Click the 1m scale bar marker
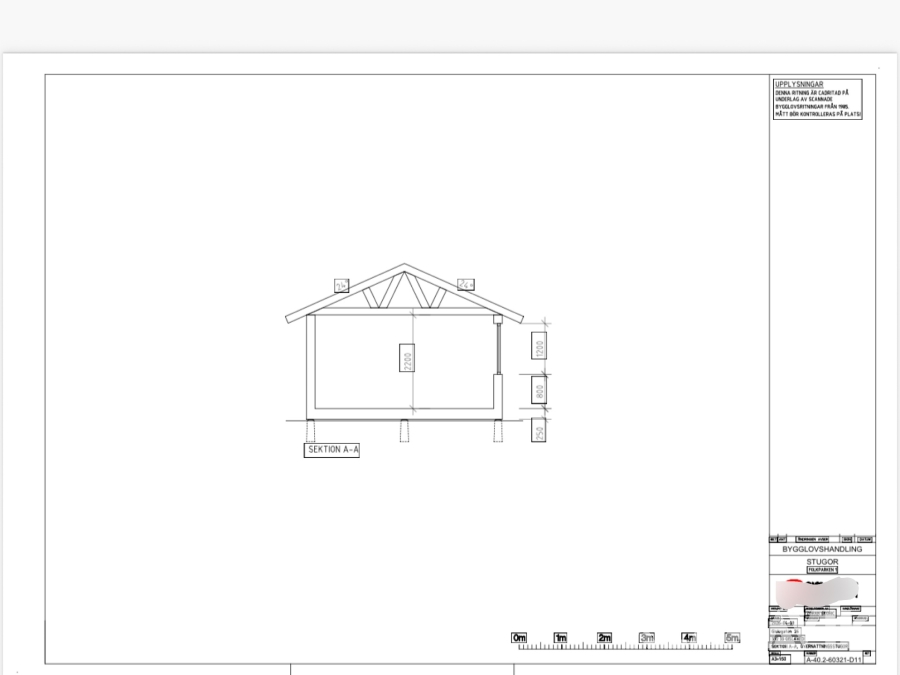 click(561, 638)
